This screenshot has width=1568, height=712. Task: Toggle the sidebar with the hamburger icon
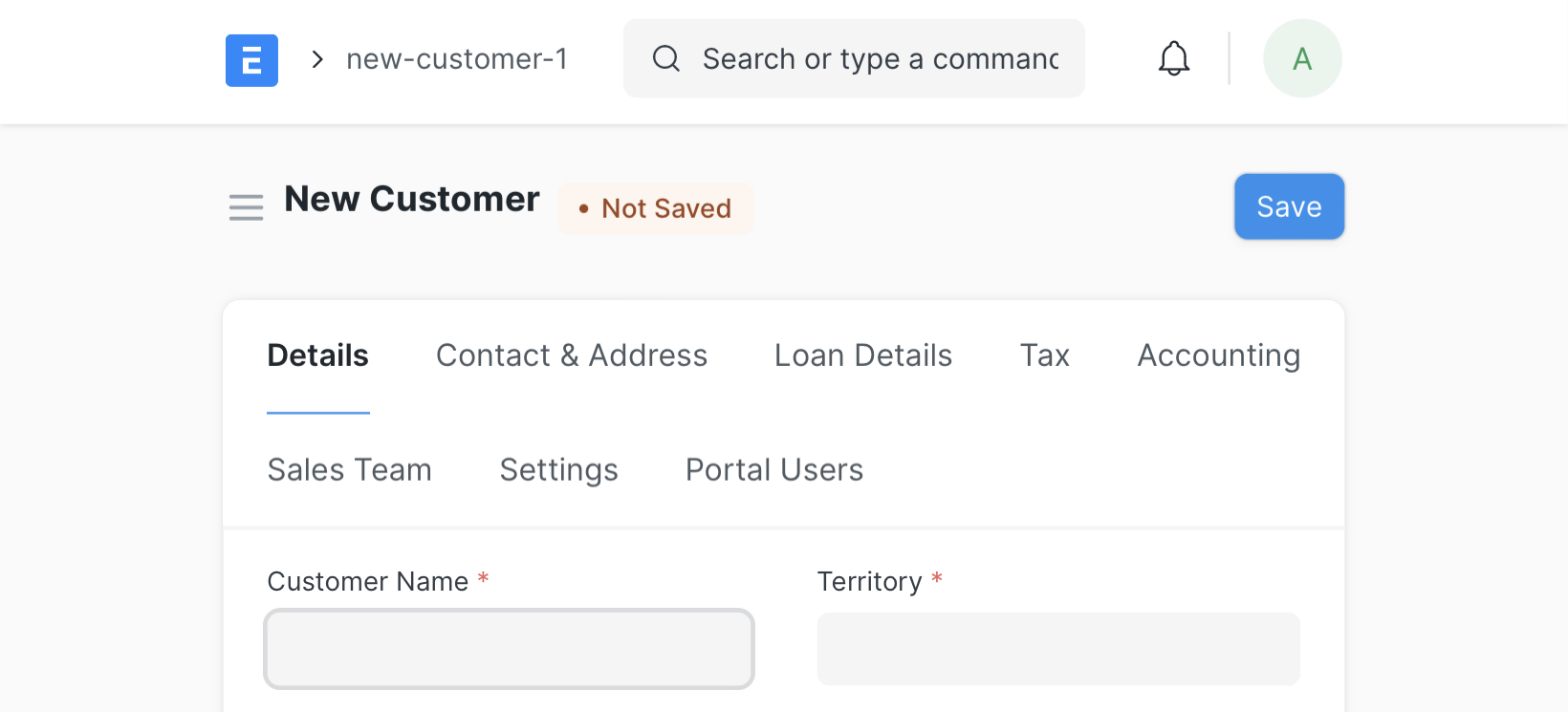246,206
